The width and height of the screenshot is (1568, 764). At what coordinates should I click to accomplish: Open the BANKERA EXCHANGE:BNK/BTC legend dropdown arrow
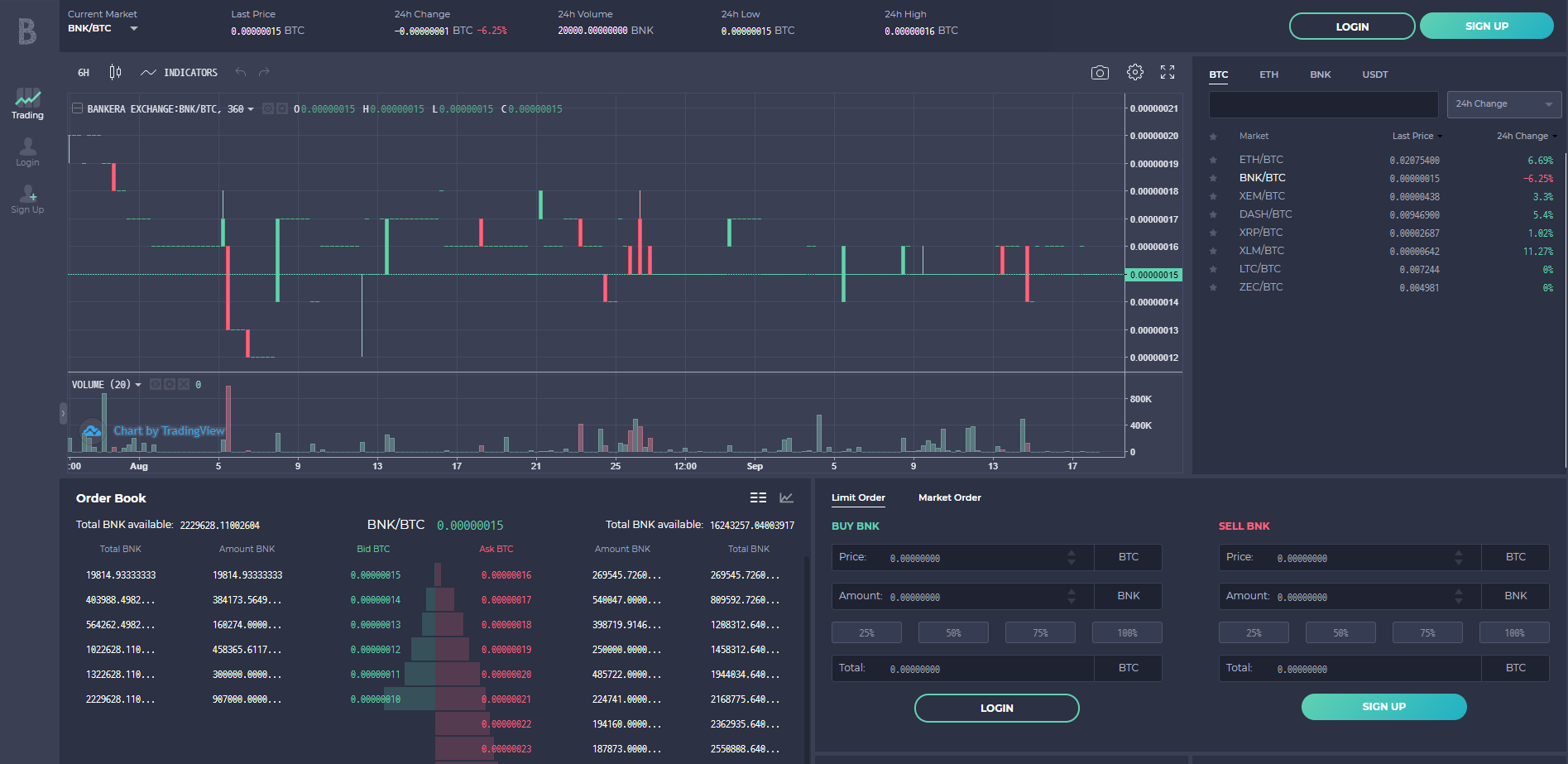(x=251, y=109)
